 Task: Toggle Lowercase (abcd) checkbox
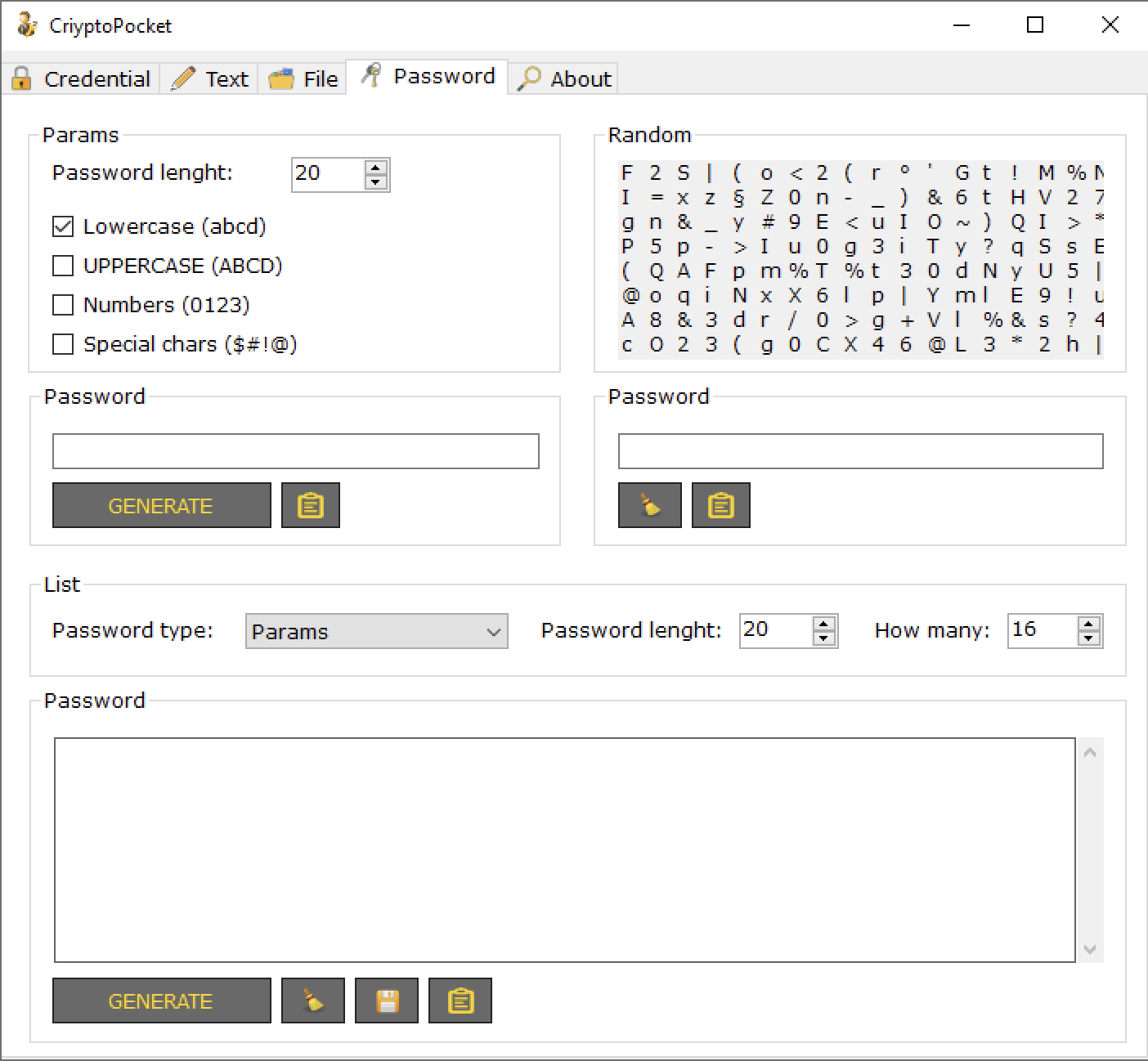[x=63, y=226]
